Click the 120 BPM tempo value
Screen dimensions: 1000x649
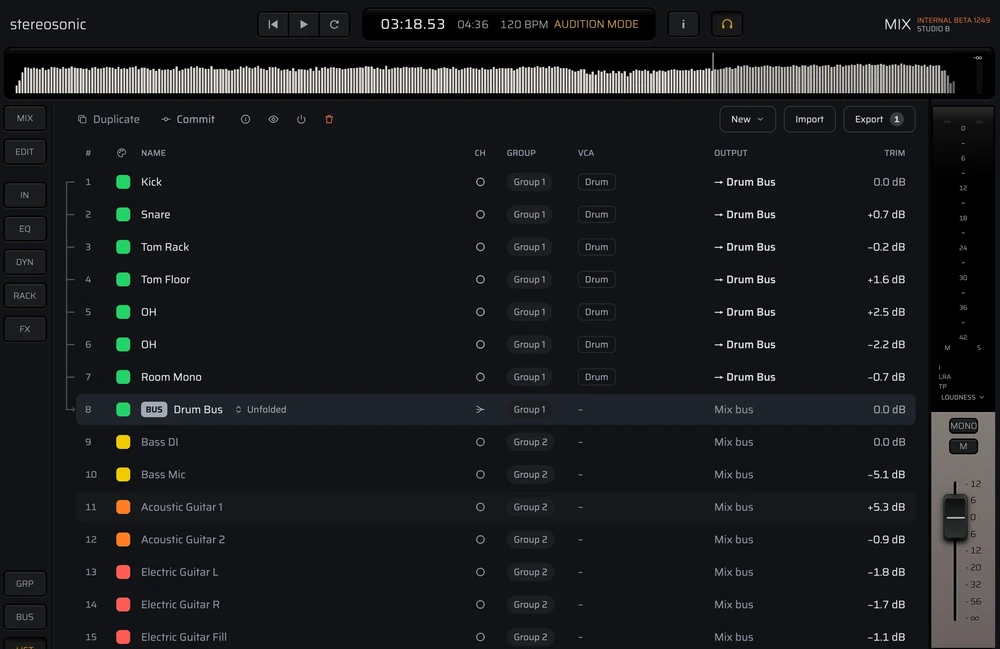tap(524, 24)
